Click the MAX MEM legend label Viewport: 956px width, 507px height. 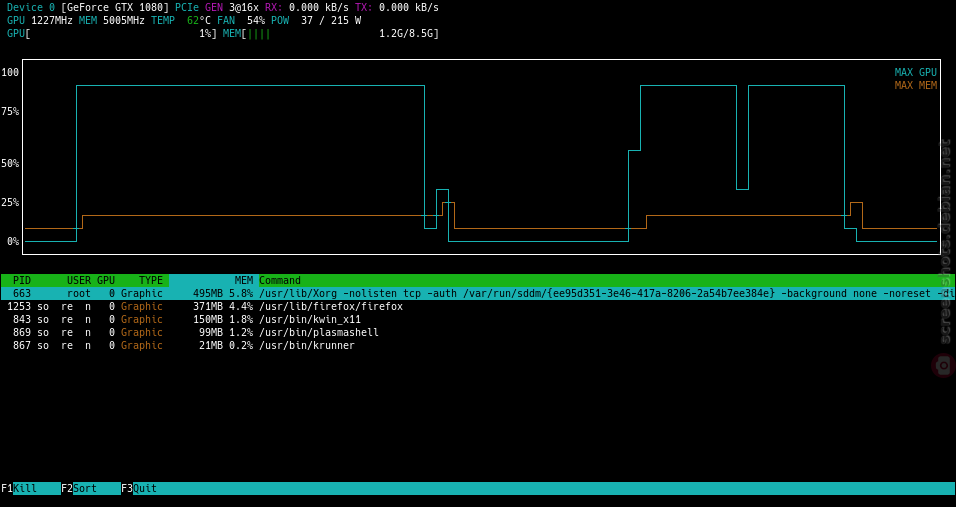[916, 85]
